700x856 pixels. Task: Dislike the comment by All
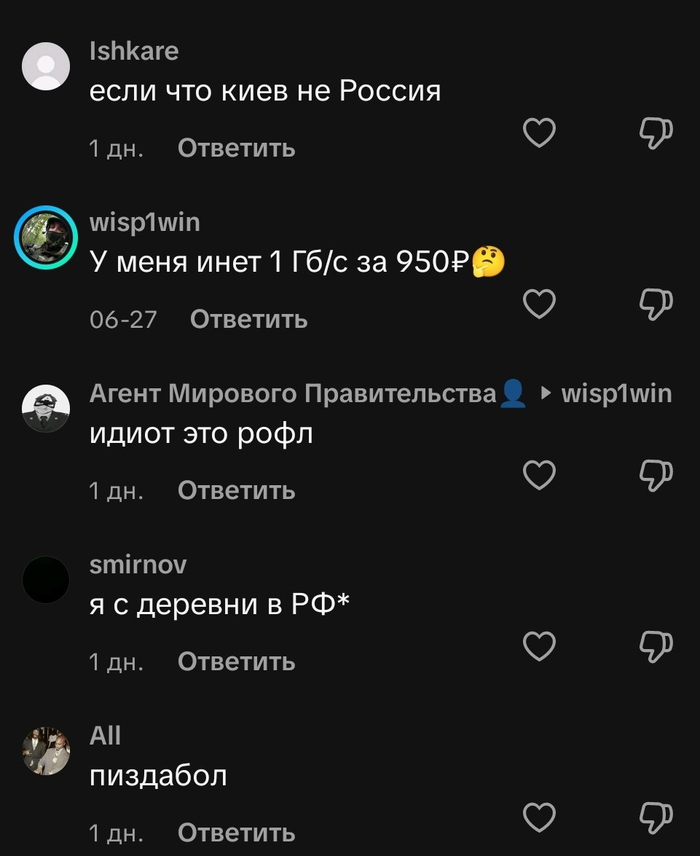tap(656, 817)
